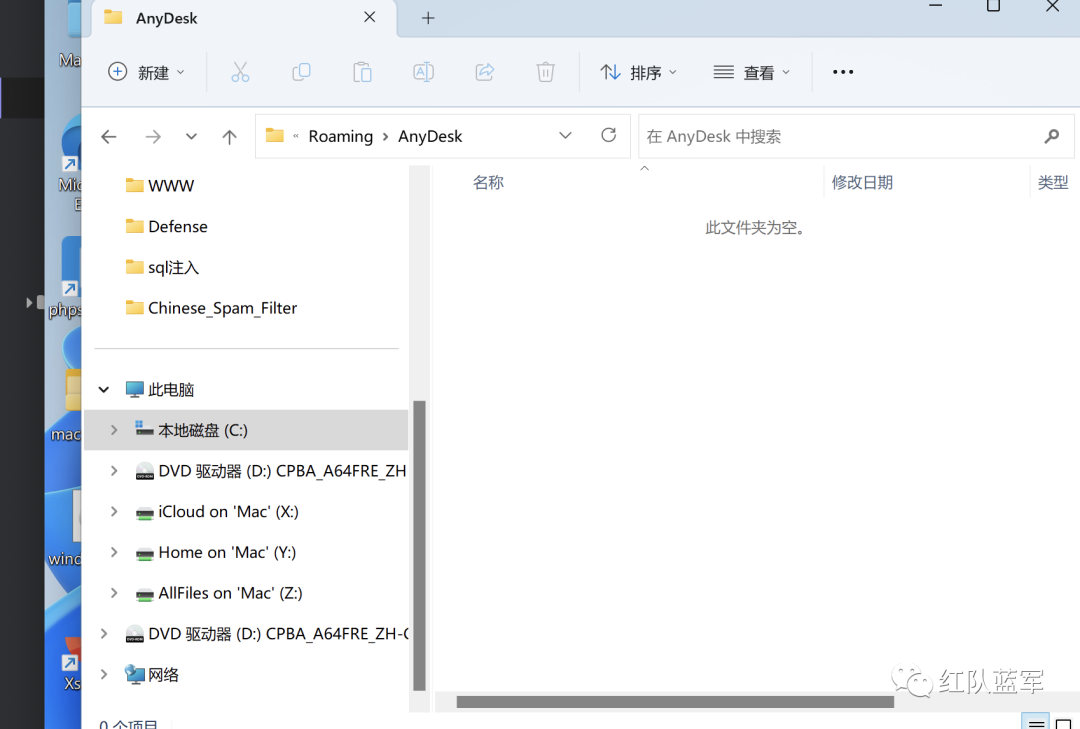The height and width of the screenshot is (729, 1080).
Task: Add a new Explorer tab
Action: pos(428,18)
